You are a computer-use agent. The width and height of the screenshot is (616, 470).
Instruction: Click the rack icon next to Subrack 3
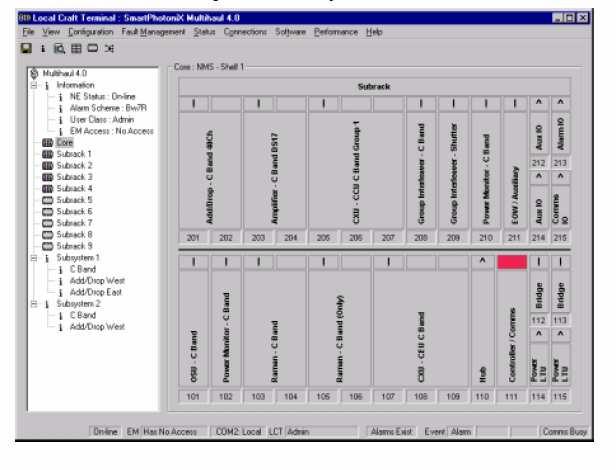48,177
